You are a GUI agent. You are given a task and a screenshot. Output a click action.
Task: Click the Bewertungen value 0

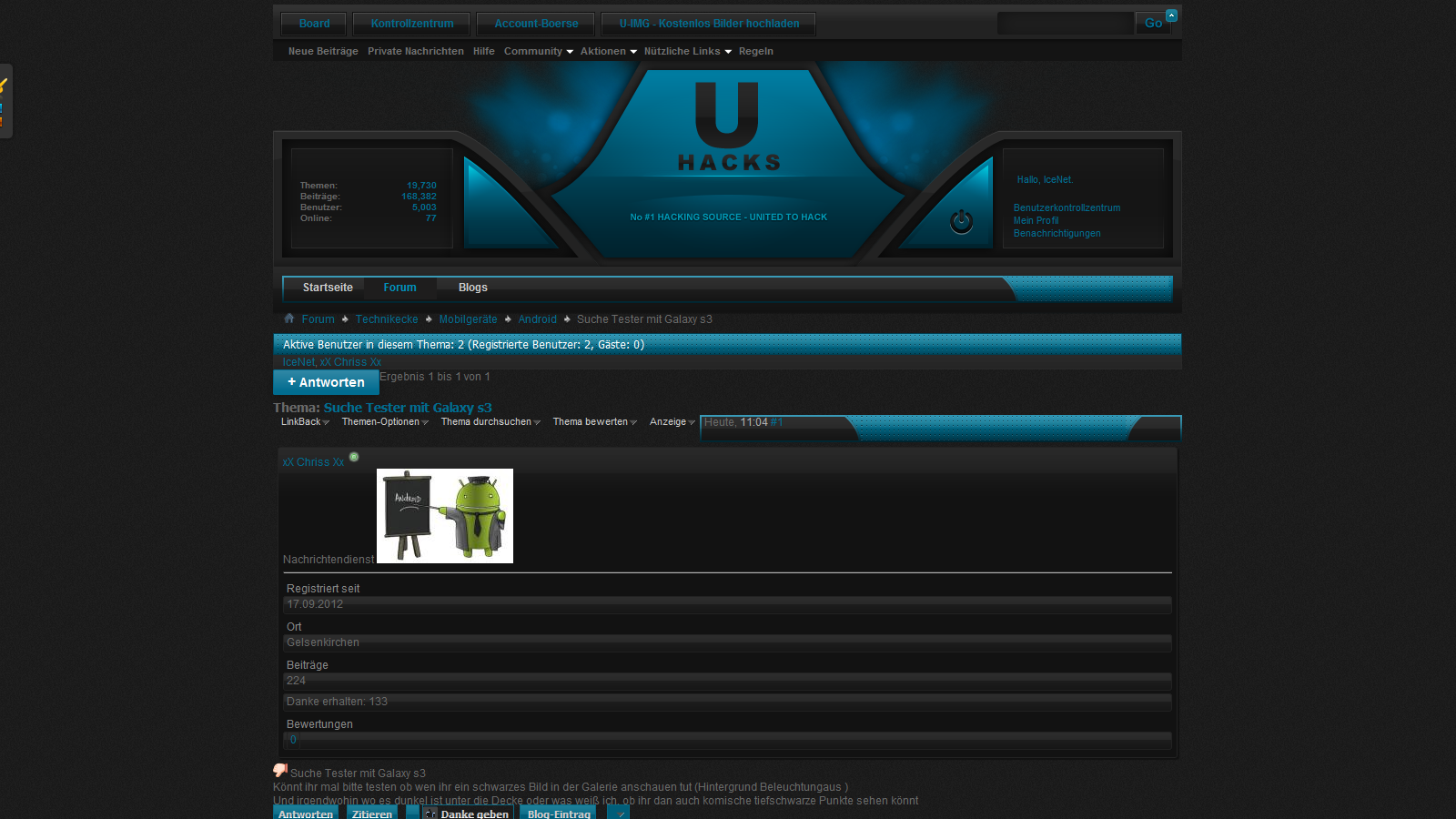click(293, 740)
